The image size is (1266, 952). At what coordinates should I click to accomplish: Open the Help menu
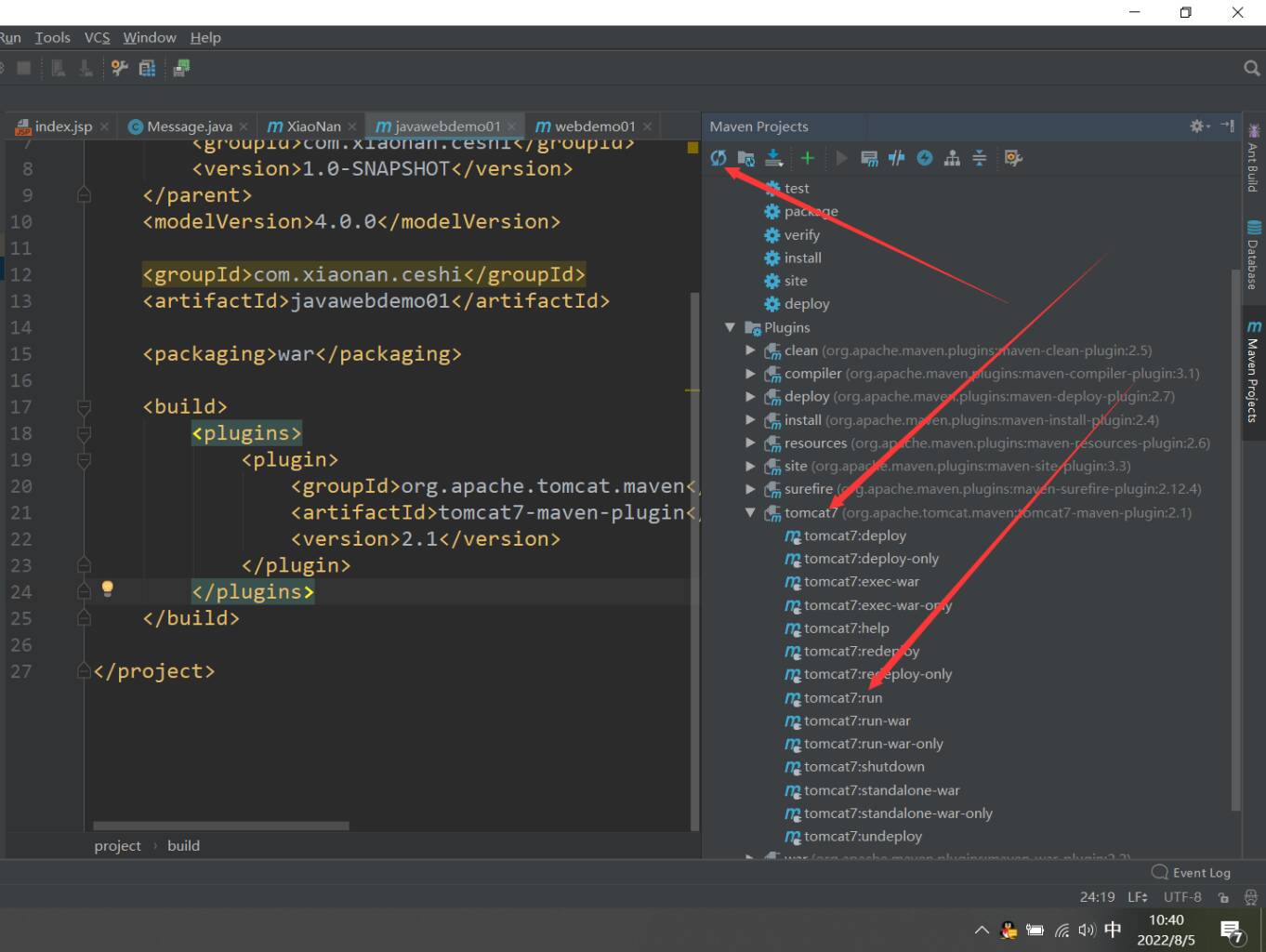click(x=205, y=37)
